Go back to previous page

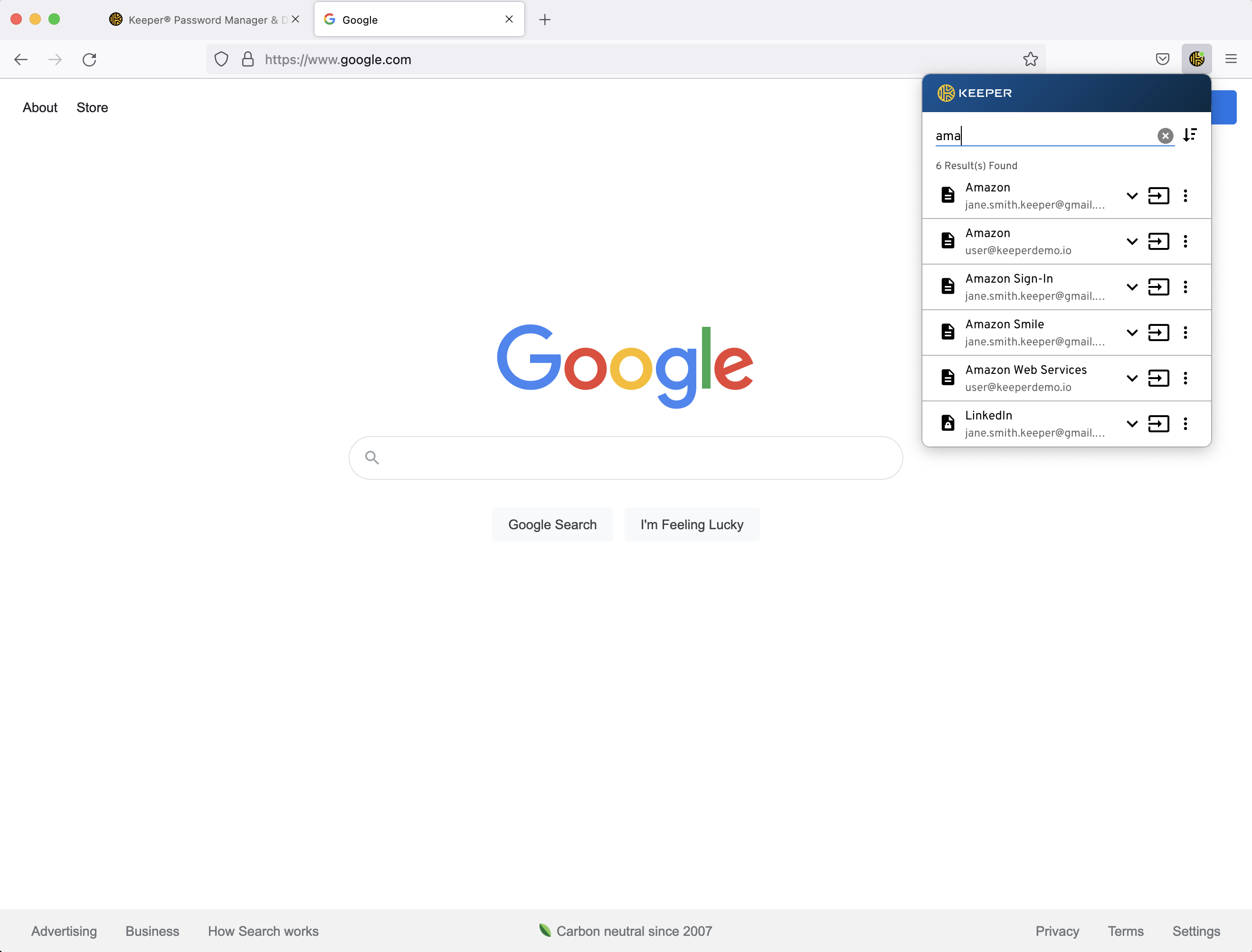click(21, 59)
